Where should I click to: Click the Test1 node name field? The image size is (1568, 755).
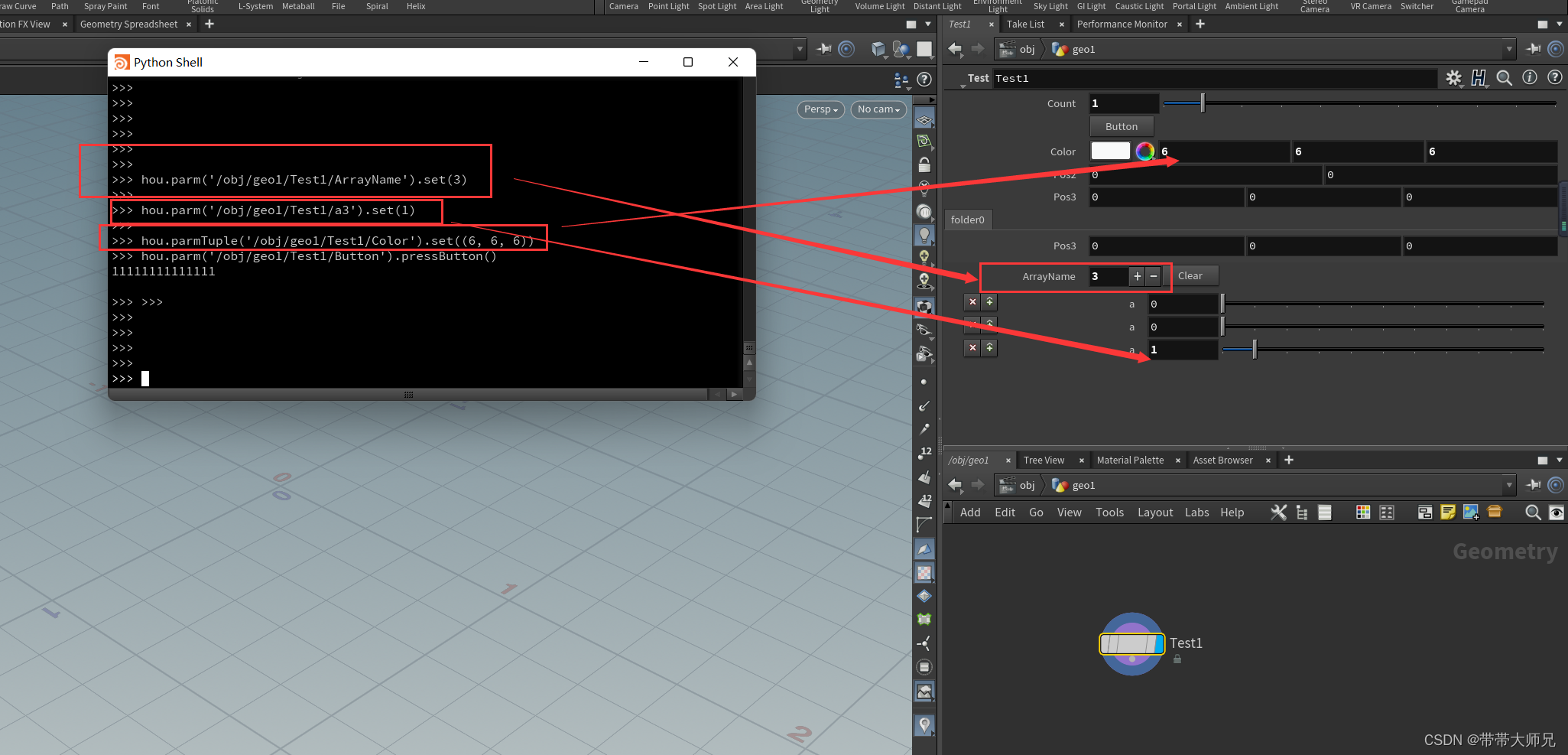[x=1216, y=78]
